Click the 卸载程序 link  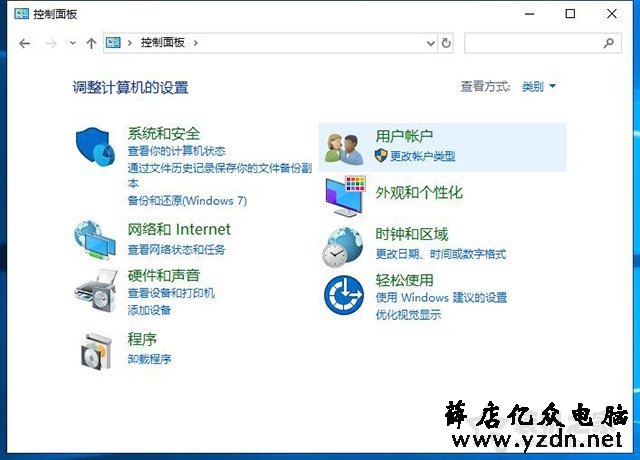[x=149, y=359]
